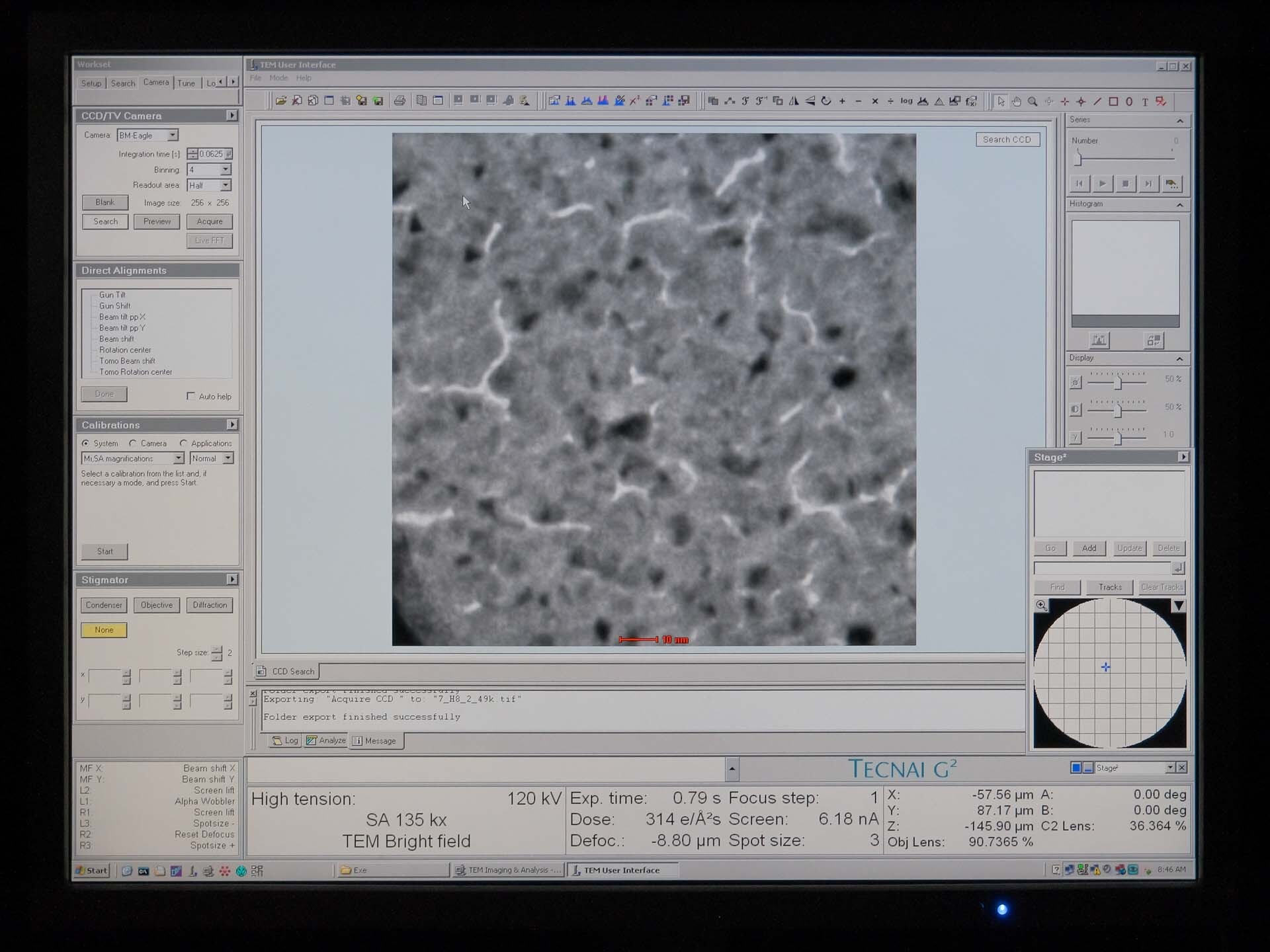Click the divide images icon

pyautogui.click(x=890, y=101)
